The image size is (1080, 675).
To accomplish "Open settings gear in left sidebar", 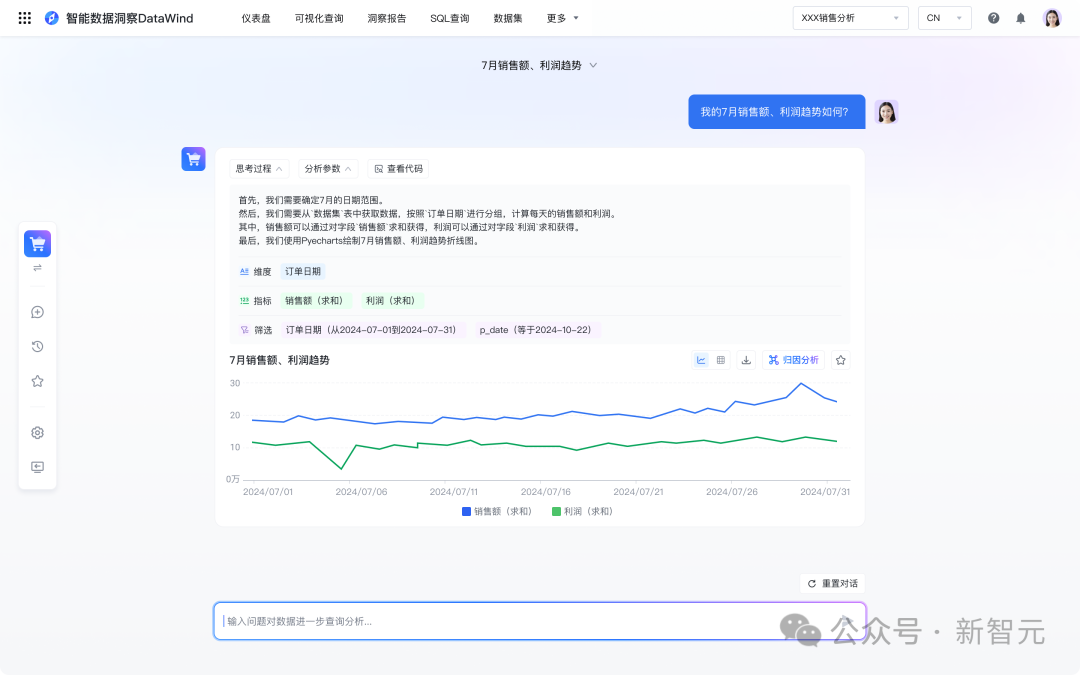I will point(37,433).
